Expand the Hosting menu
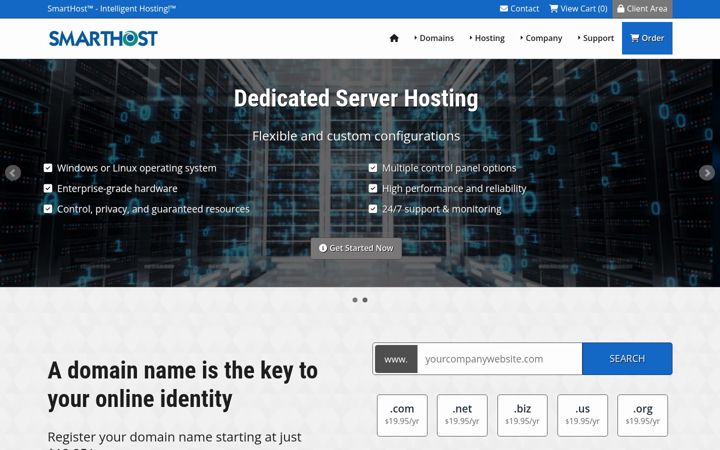This screenshot has width=720, height=450. coord(487,38)
